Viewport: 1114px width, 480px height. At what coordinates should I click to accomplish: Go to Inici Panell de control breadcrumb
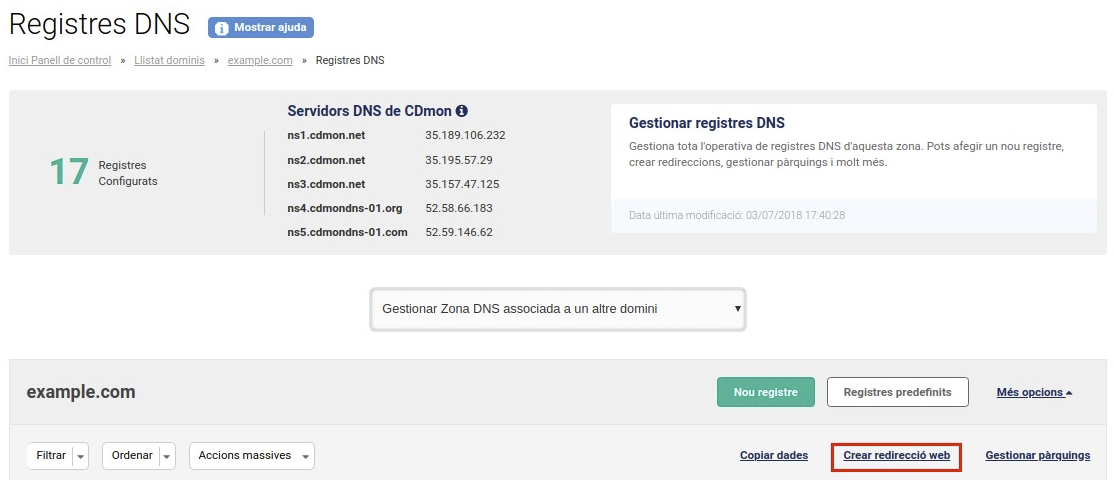click(x=60, y=60)
